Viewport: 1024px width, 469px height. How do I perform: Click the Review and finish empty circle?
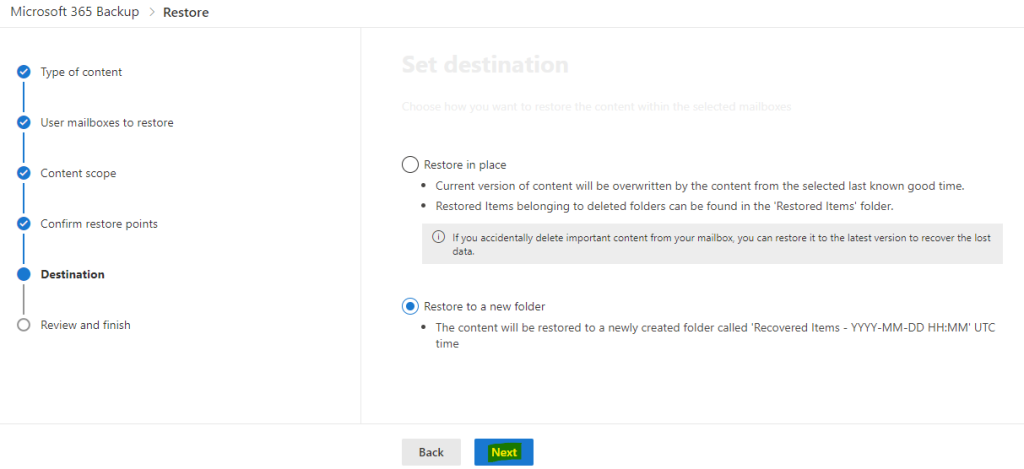[24, 325]
